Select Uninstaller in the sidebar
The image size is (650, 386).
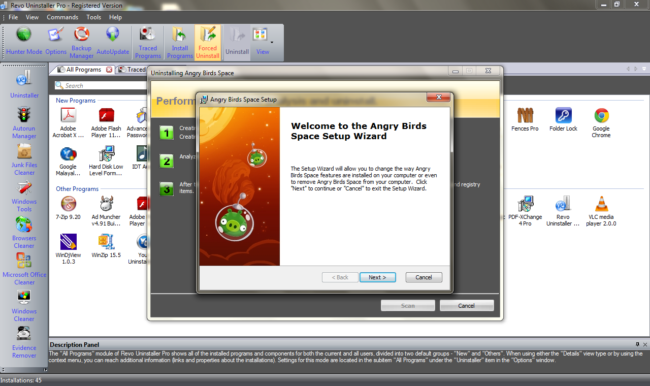tap(24, 85)
